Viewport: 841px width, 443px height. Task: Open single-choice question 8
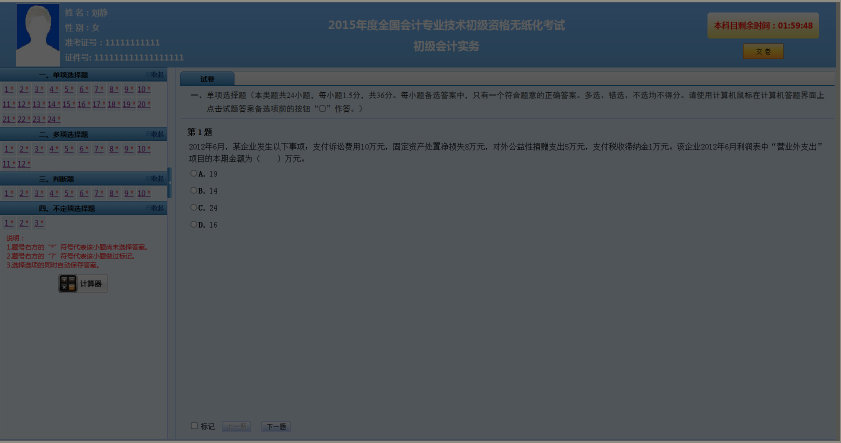click(x=114, y=90)
